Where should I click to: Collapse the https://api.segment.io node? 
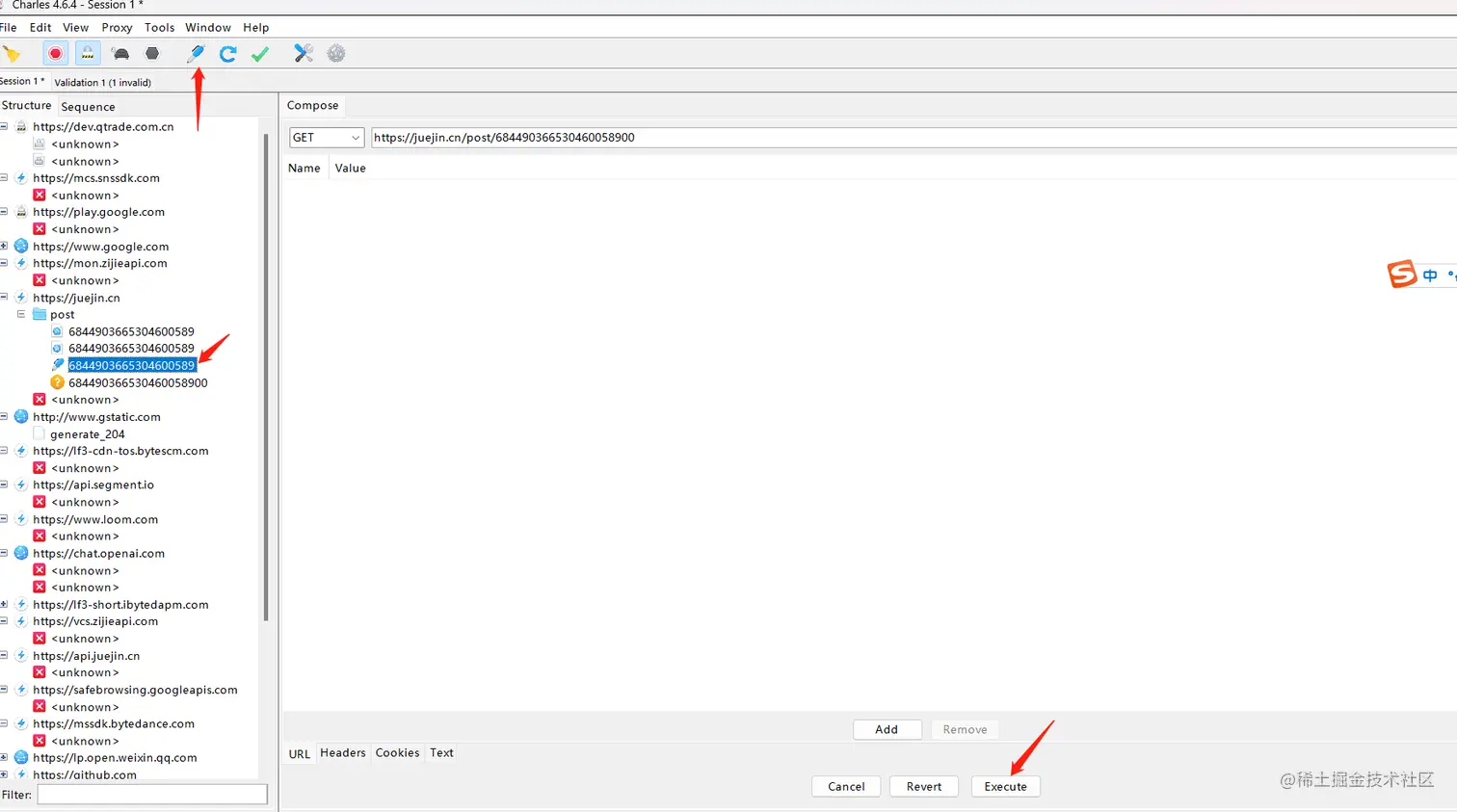coord(4,485)
